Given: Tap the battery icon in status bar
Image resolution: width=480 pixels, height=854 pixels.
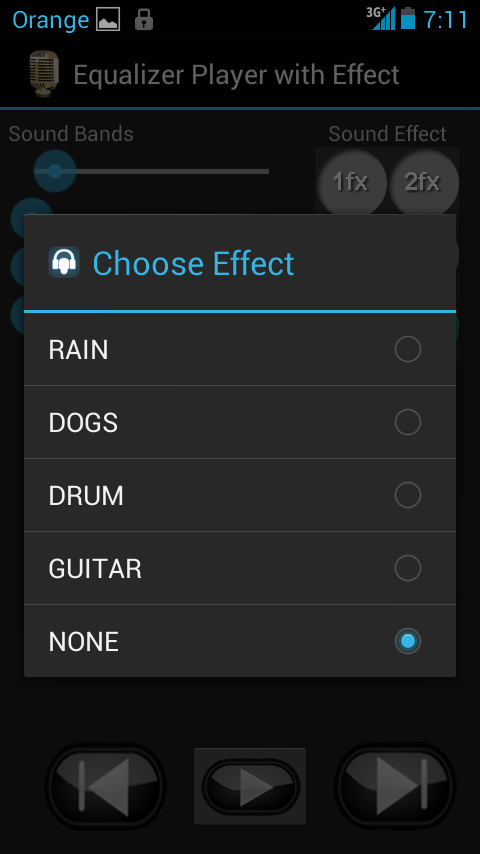Looking at the screenshot, I should [408, 19].
